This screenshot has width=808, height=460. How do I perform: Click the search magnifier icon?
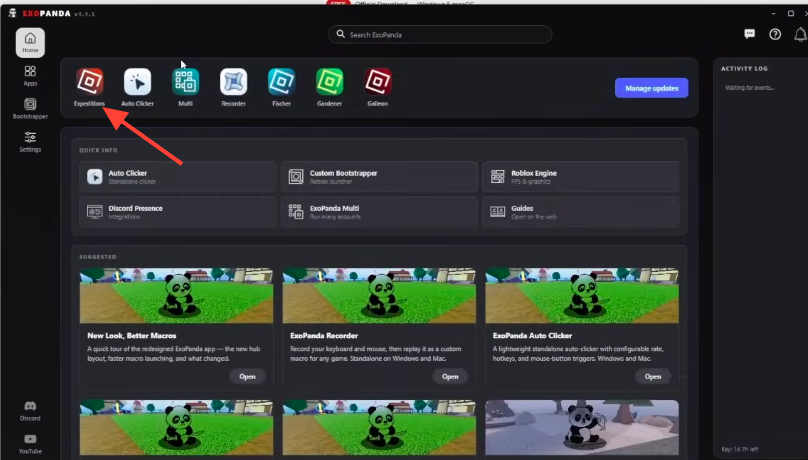tap(341, 34)
